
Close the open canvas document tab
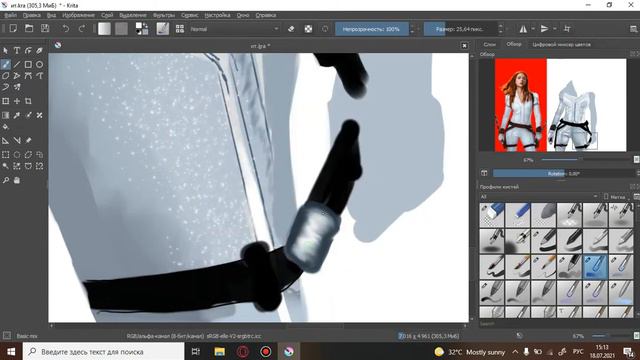(464, 46)
